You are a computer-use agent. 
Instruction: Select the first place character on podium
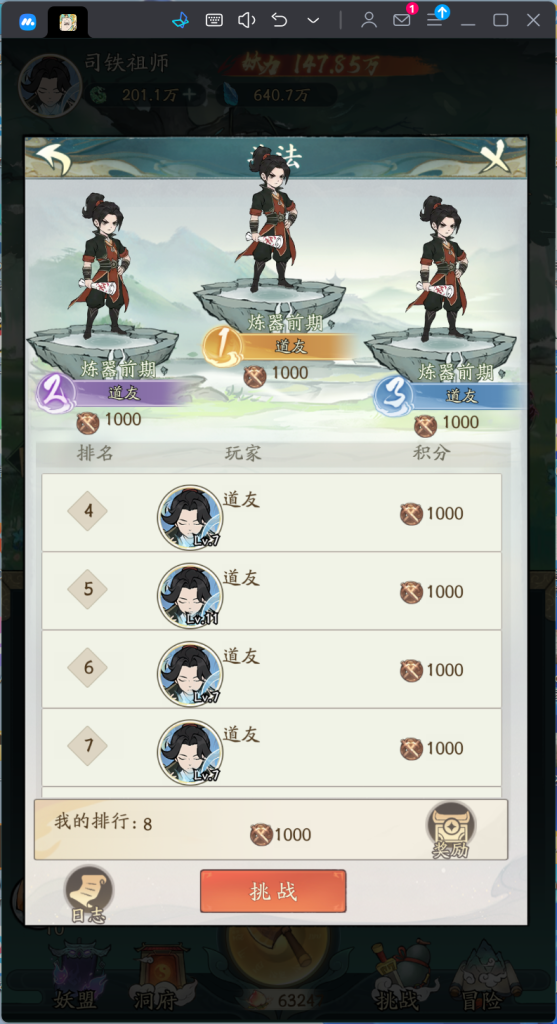click(x=272, y=219)
